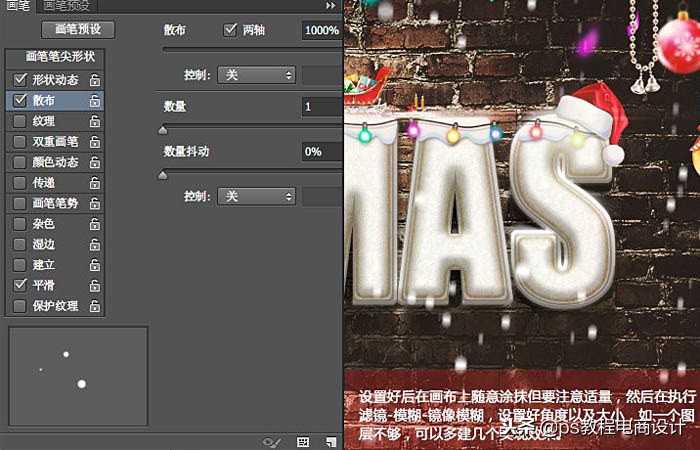Click the 画笔预设 button

(78, 29)
